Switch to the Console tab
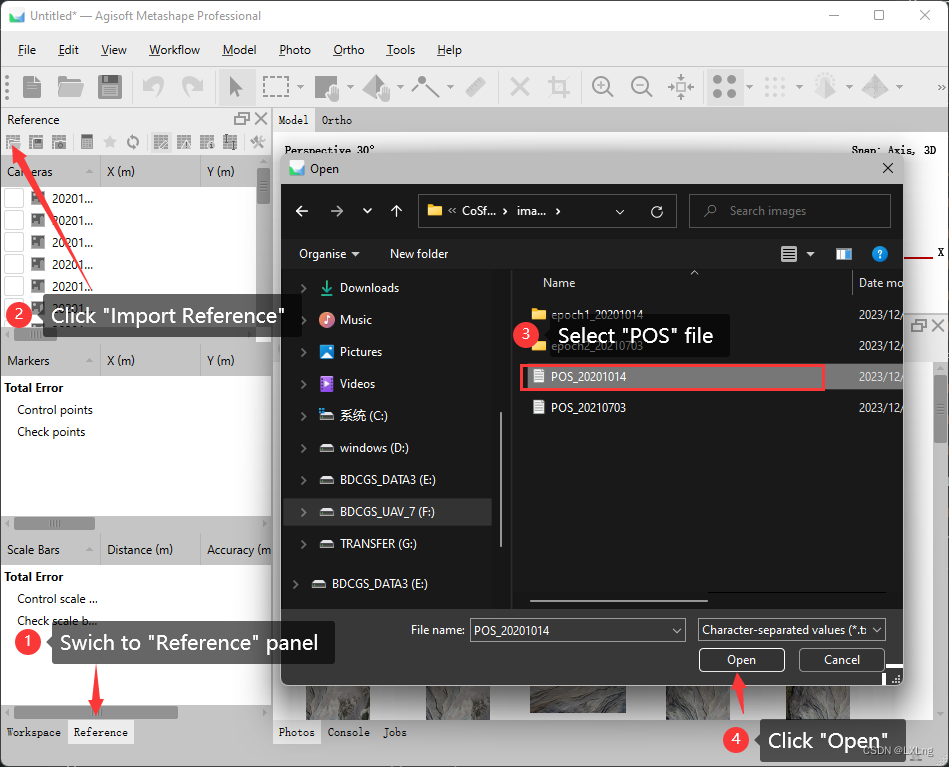The width and height of the screenshot is (949, 767). click(349, 732)
